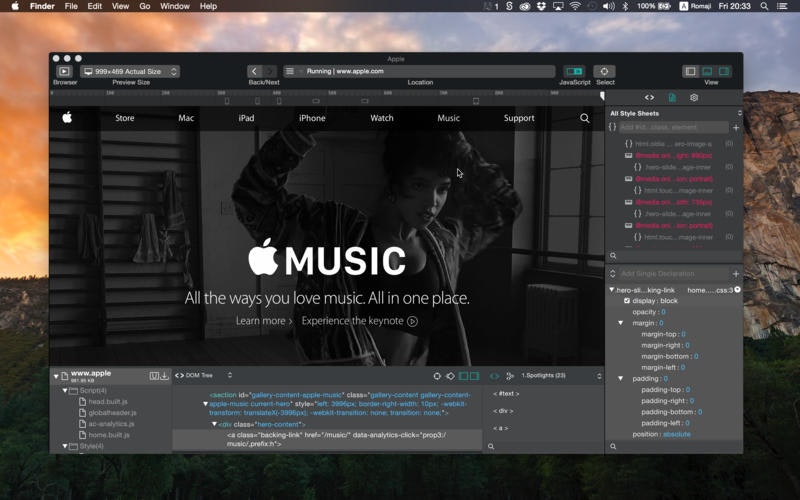Go forward with the Next arrow button

(x=269, y=71)
